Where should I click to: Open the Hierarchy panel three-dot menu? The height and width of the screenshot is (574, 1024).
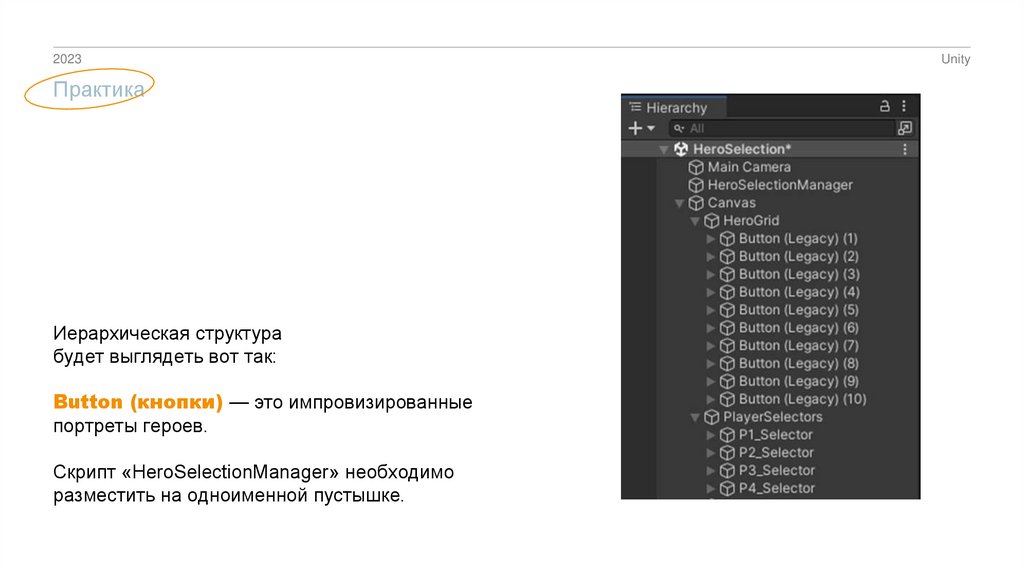pos(904,106)
